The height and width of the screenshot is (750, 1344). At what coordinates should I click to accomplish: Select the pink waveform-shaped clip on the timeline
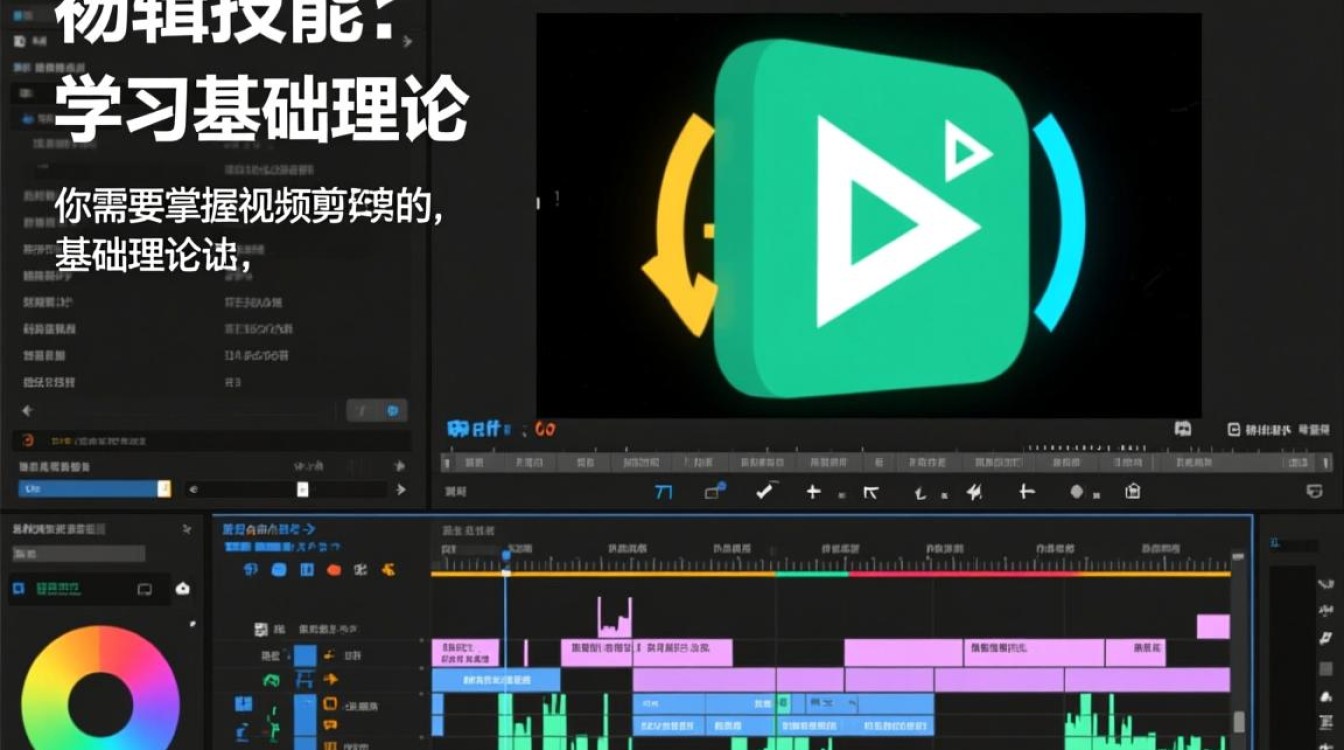point(615,617)
